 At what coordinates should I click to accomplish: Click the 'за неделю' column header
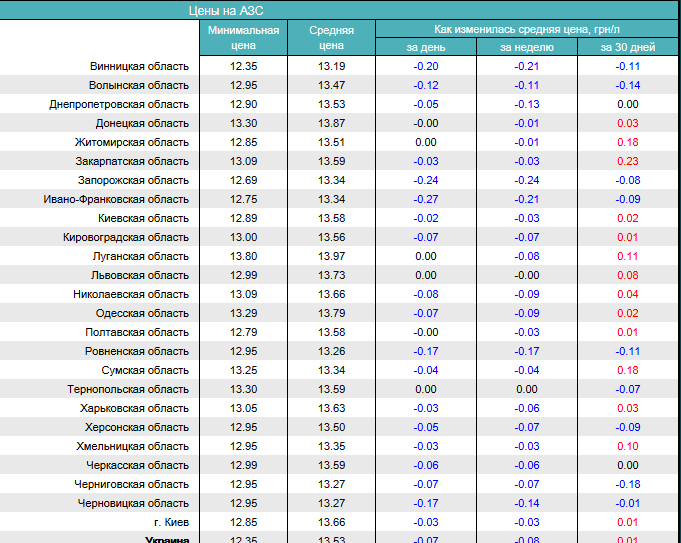click(x=526, y=47)
